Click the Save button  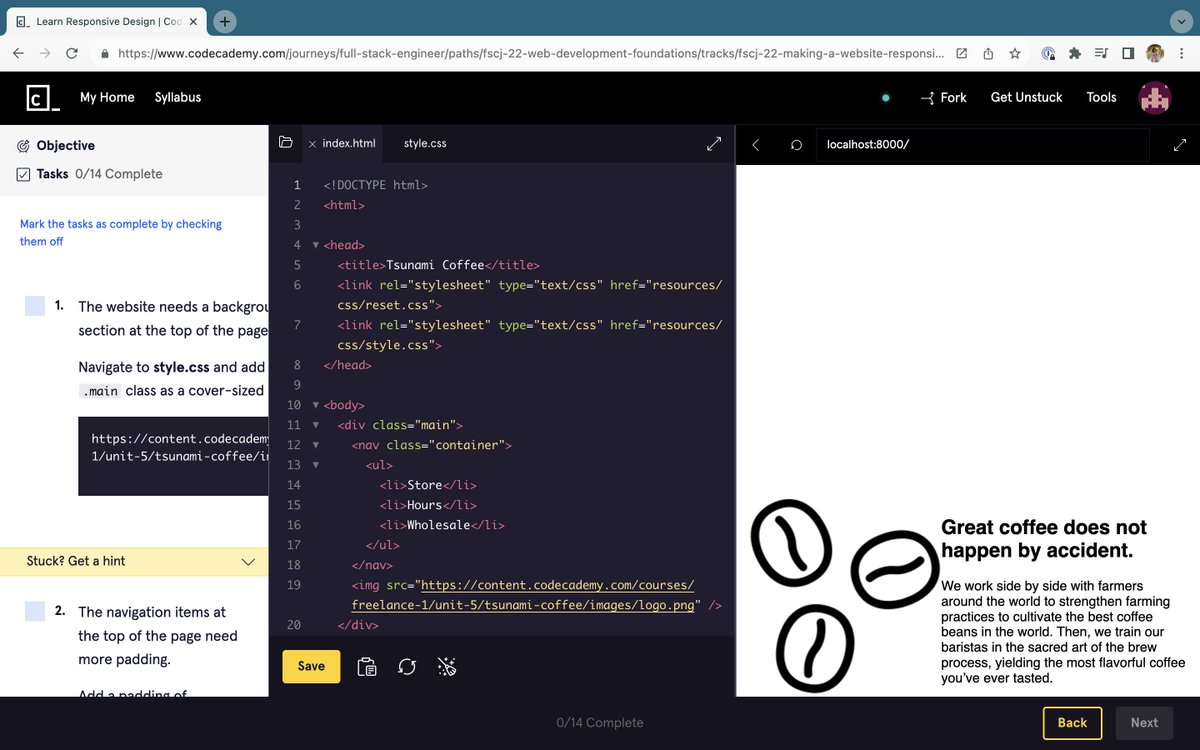(311, 667)
